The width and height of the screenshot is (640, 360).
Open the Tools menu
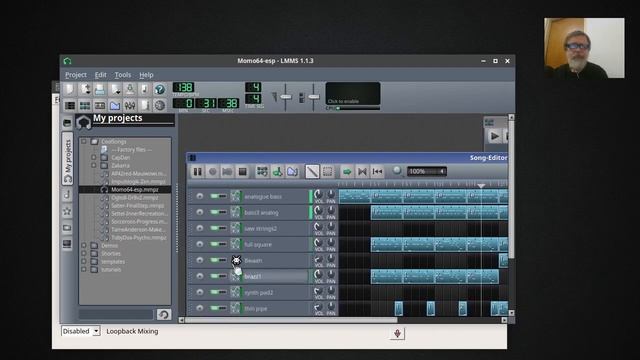point(123,75)
